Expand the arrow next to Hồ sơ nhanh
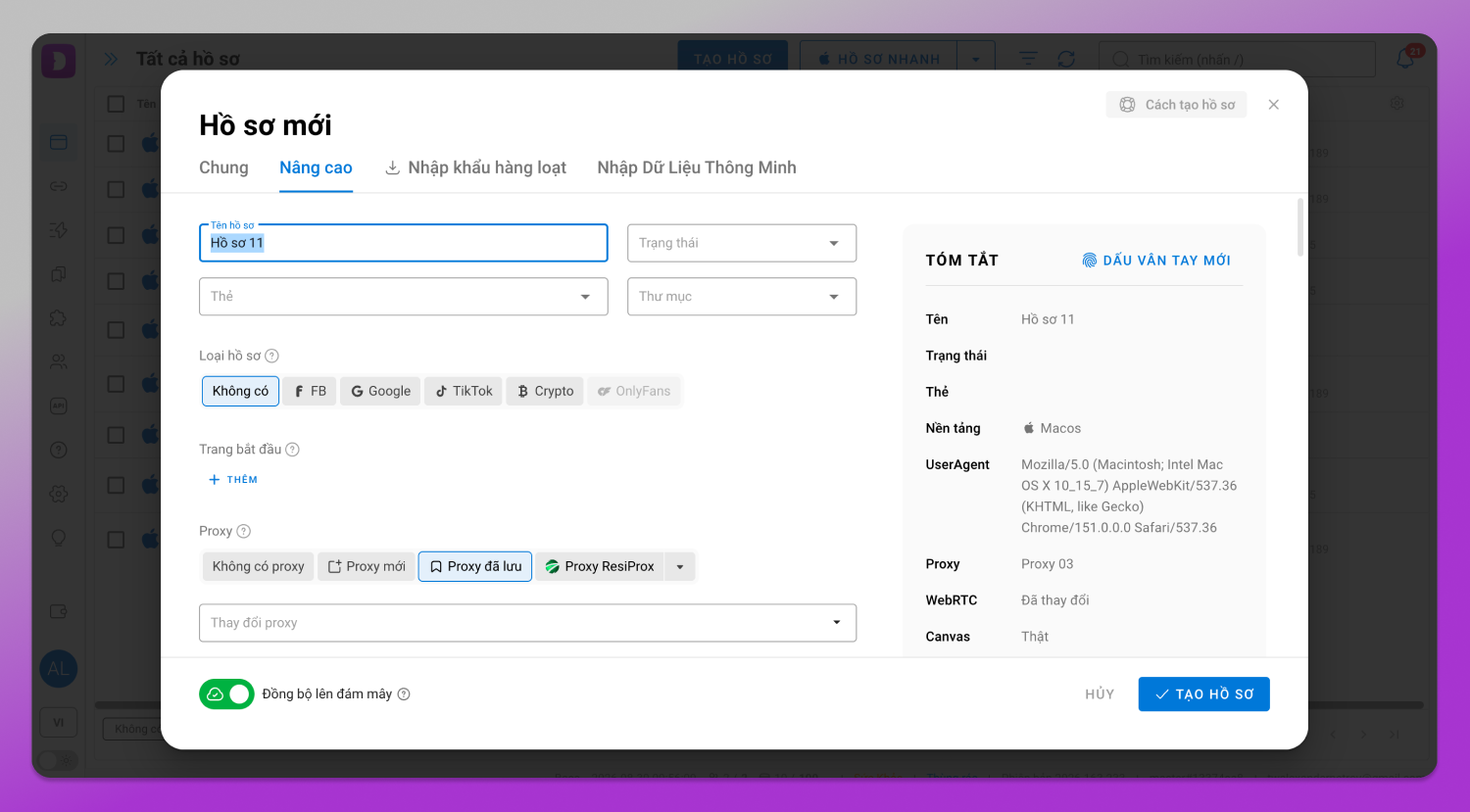 976,59
